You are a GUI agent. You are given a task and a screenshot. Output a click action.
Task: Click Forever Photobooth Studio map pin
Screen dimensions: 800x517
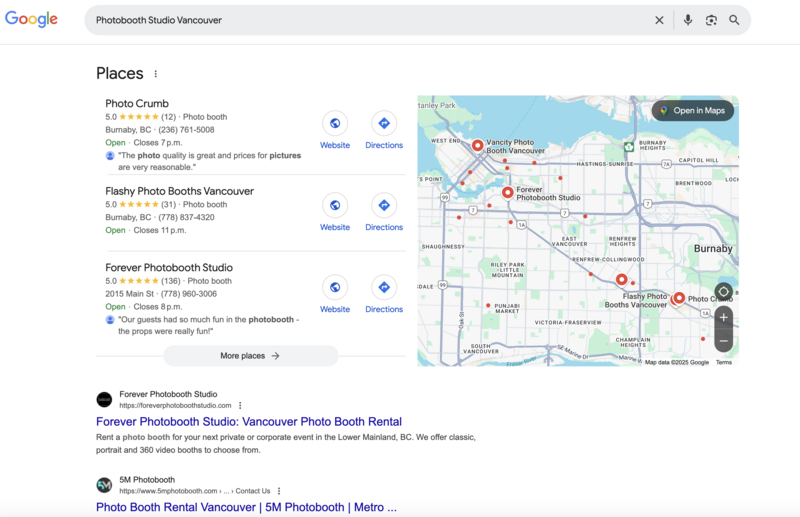coord(507,192)
